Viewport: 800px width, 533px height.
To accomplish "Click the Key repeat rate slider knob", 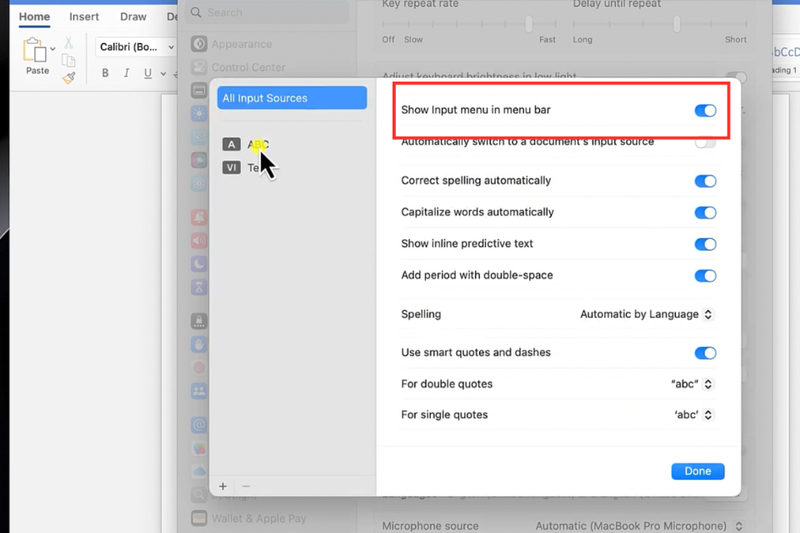I will (x=529, y=24).
